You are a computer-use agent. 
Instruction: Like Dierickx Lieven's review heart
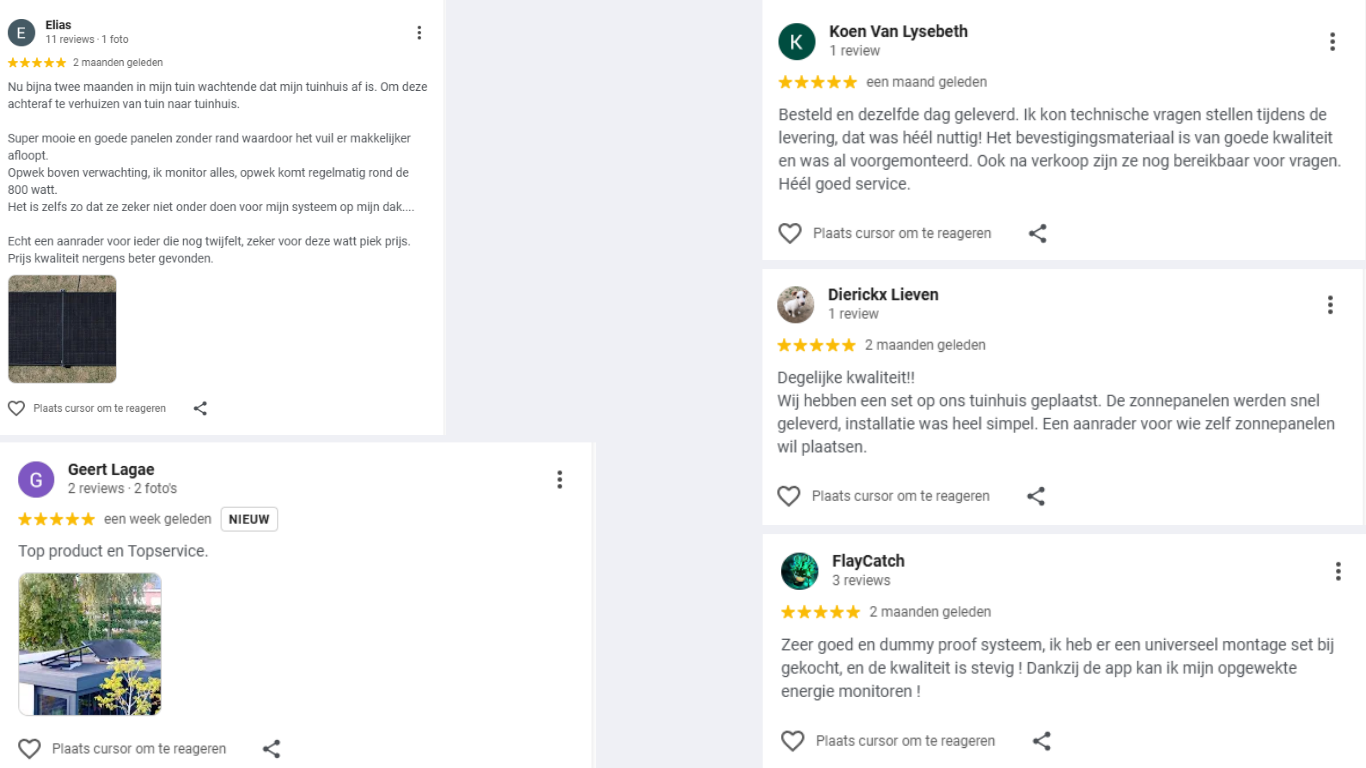(x=789, y=496)
